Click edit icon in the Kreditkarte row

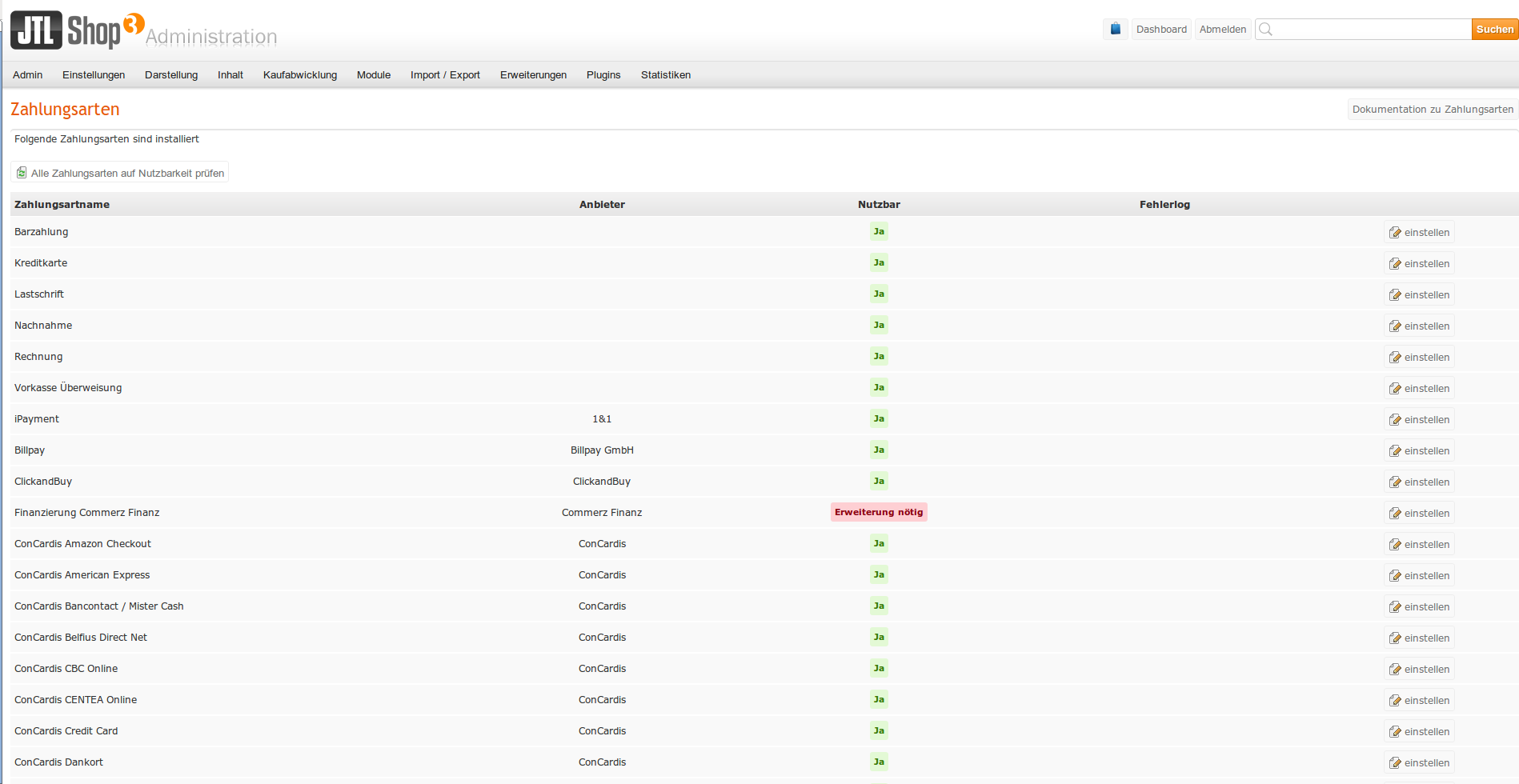point(1395,264)
